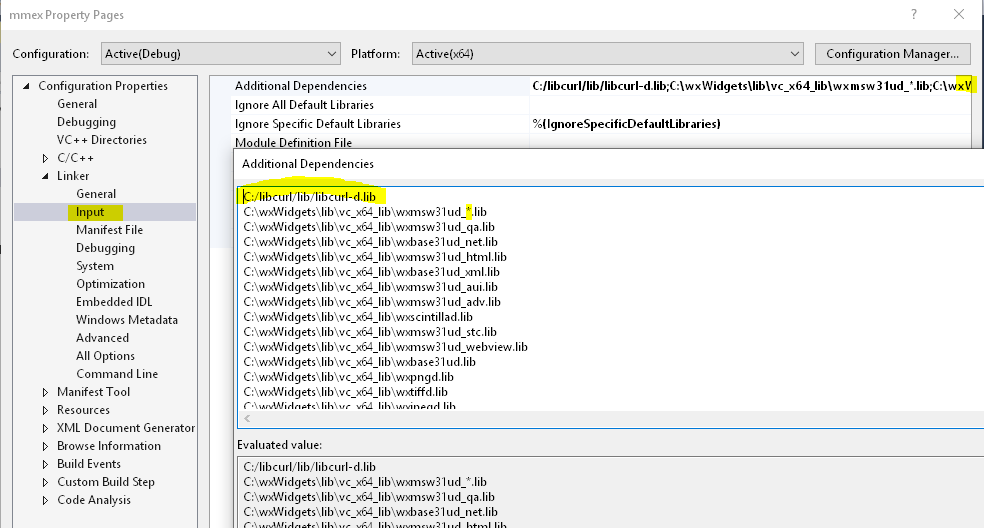Click the %(IgnoreSpecificDefaultLibraries) value
This screenshot has width=984, height=528.
(626, 124)
